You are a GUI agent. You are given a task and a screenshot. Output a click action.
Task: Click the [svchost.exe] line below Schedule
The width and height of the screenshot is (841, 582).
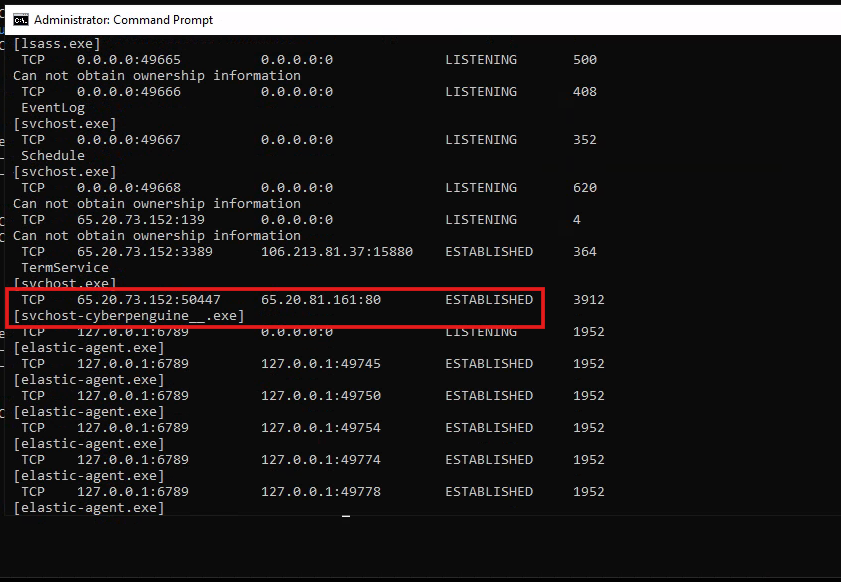click(x=64, y=172)
